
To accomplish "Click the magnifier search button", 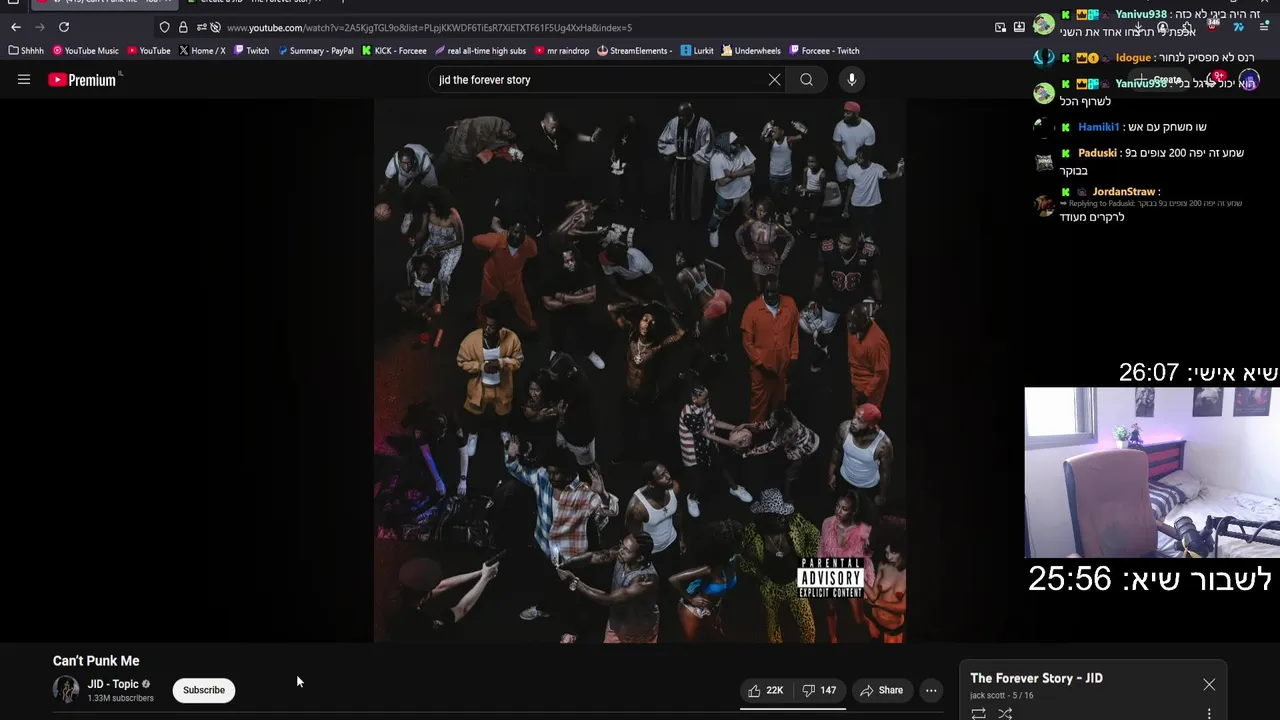I will click(807, 80).
